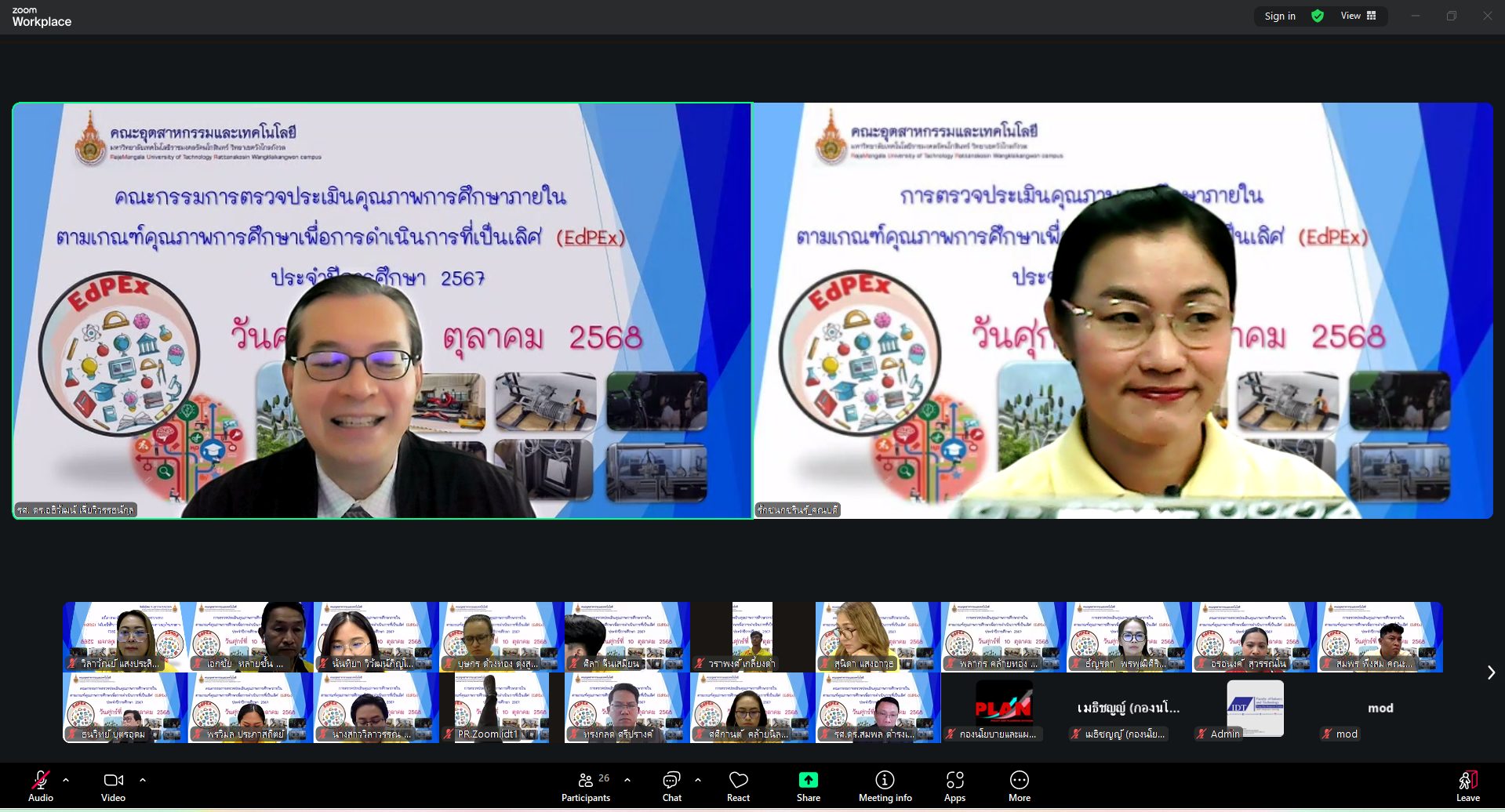Open the Apps panel
This screenshot has width=1505, height=812.
click(x=954, y=785)
